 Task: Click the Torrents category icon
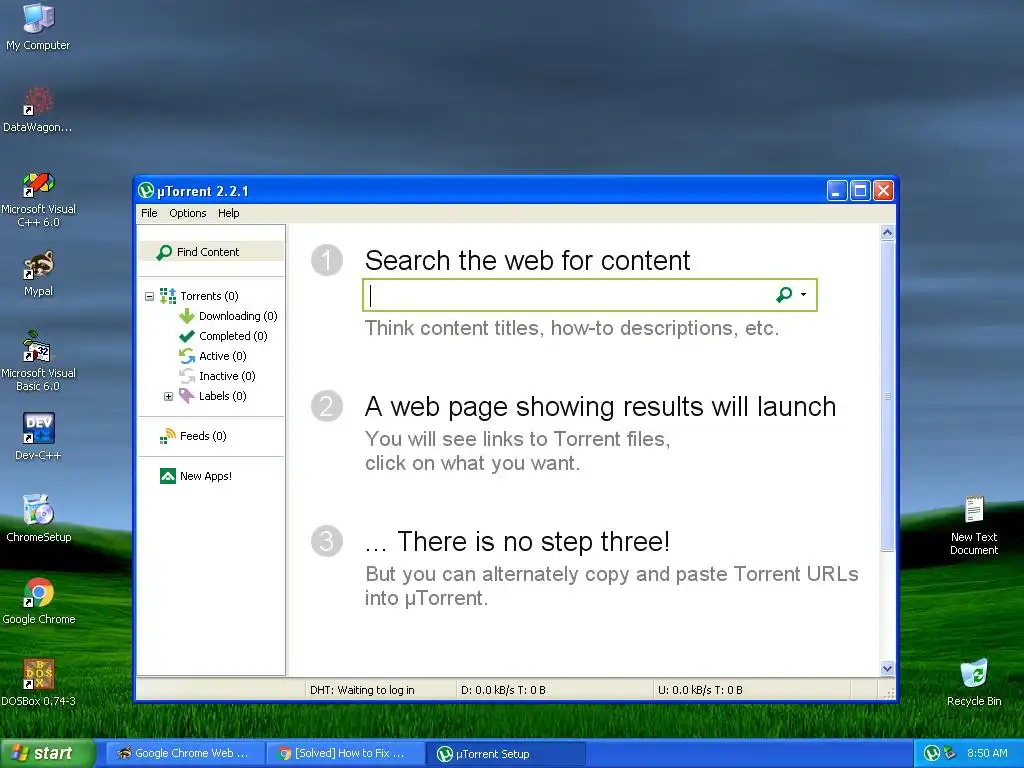168,296
